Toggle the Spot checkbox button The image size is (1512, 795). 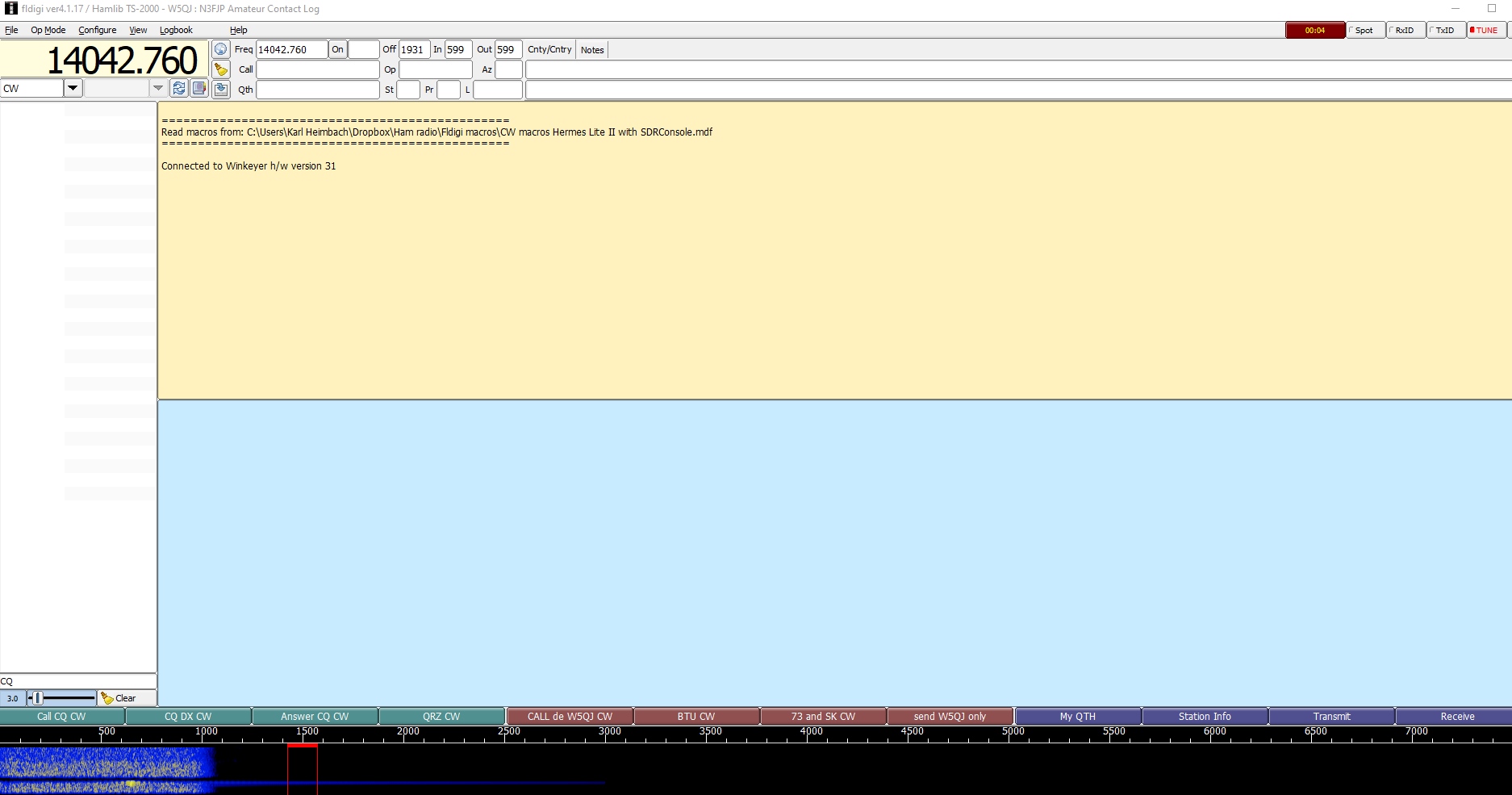[1364, 30]
